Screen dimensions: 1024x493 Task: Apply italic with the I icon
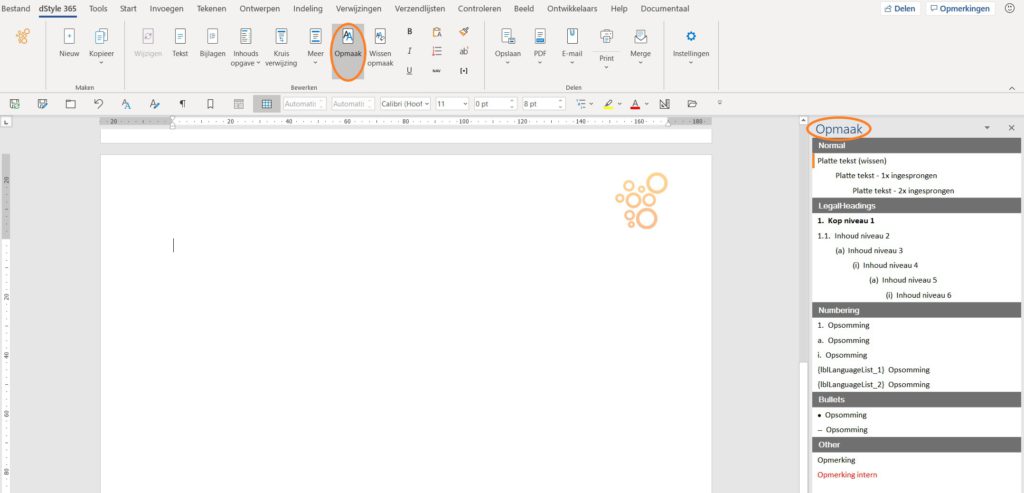point(409,51)
